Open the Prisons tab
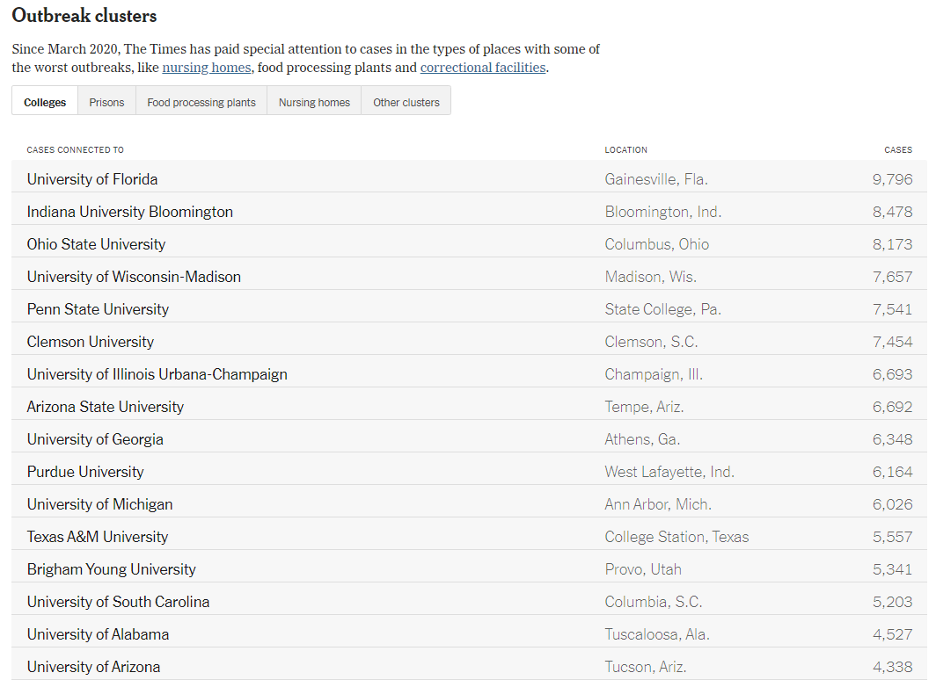The height and width of the screenshot is (680, 936). pyautogui.click(x=107, y=102)
